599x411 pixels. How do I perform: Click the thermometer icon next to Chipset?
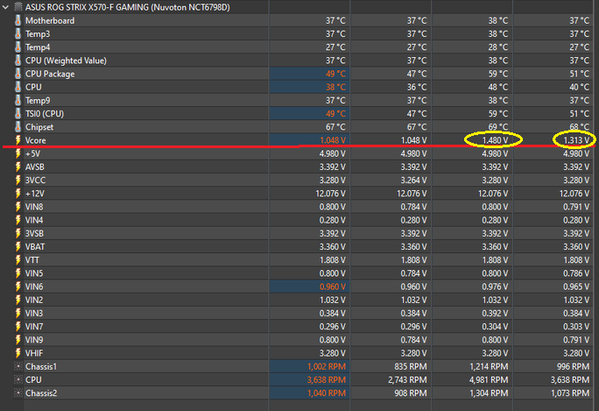[x=18, y=127]
